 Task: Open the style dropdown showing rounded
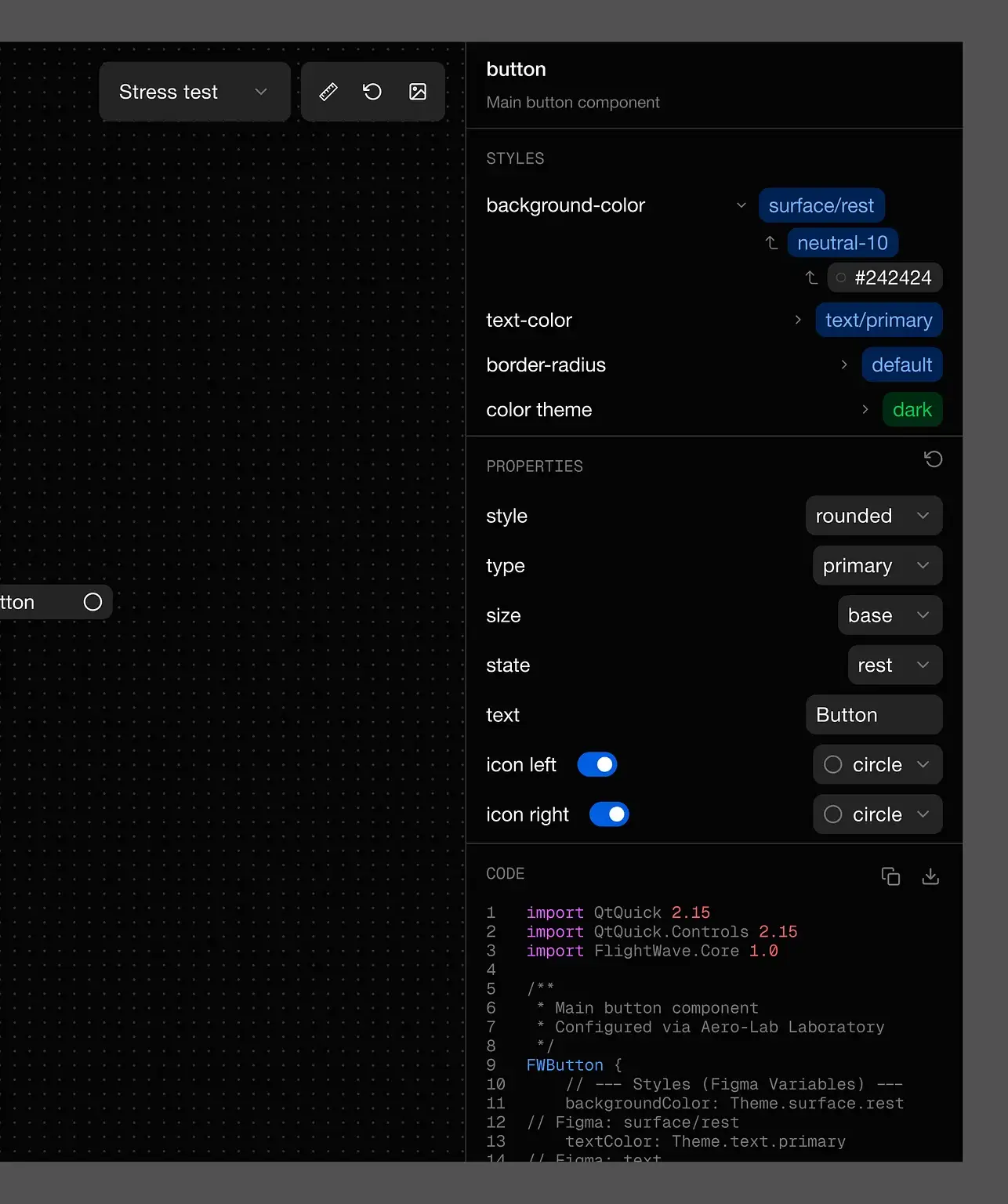coord(874,516)
